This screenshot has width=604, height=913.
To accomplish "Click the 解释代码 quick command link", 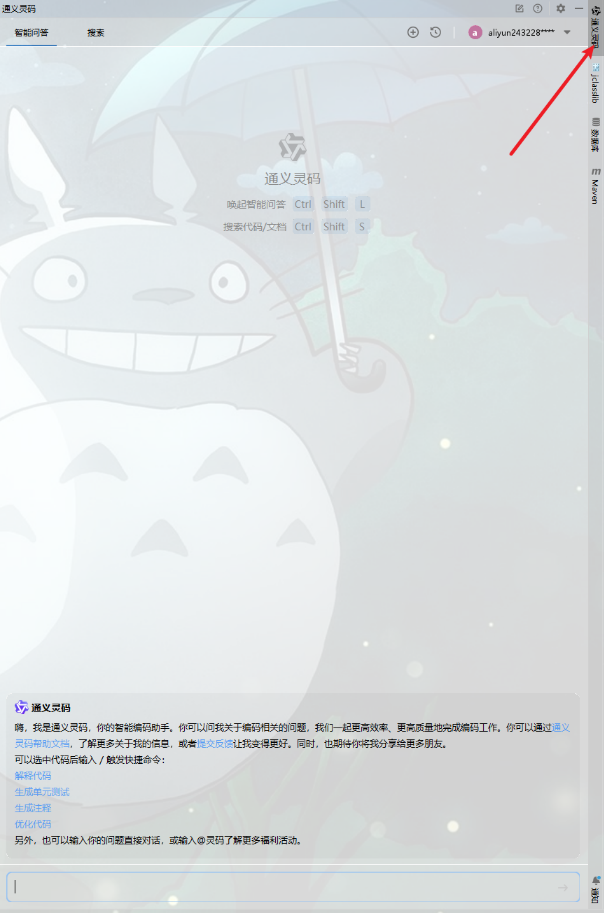I will tap(33, 776).
